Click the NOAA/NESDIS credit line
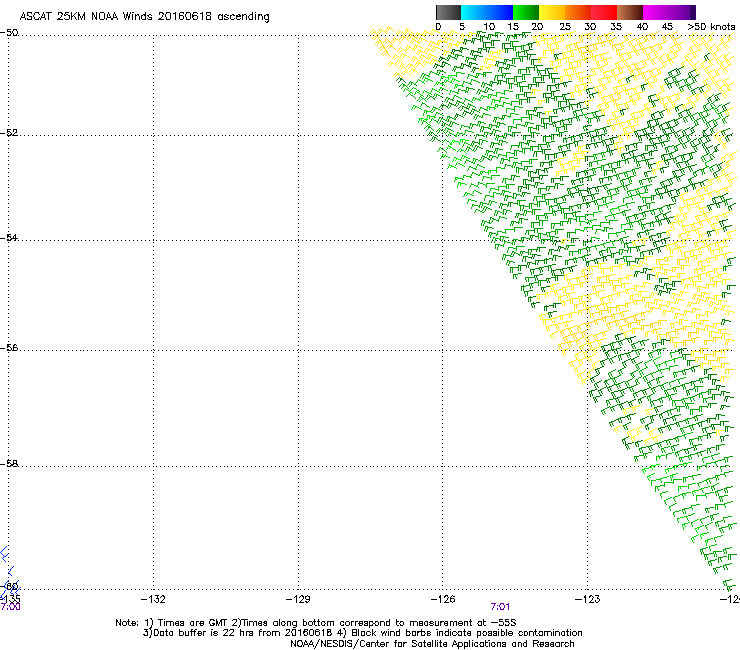The image size is (740, 650). point(432,644)
